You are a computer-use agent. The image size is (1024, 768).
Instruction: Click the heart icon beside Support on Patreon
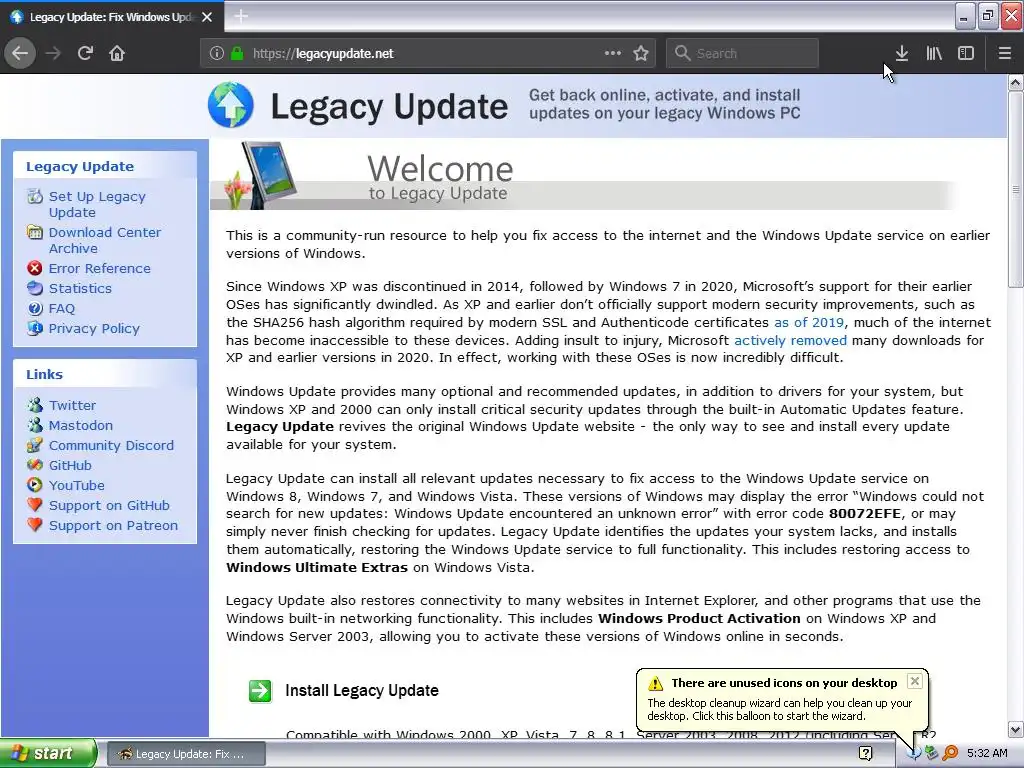pos(35,525)
